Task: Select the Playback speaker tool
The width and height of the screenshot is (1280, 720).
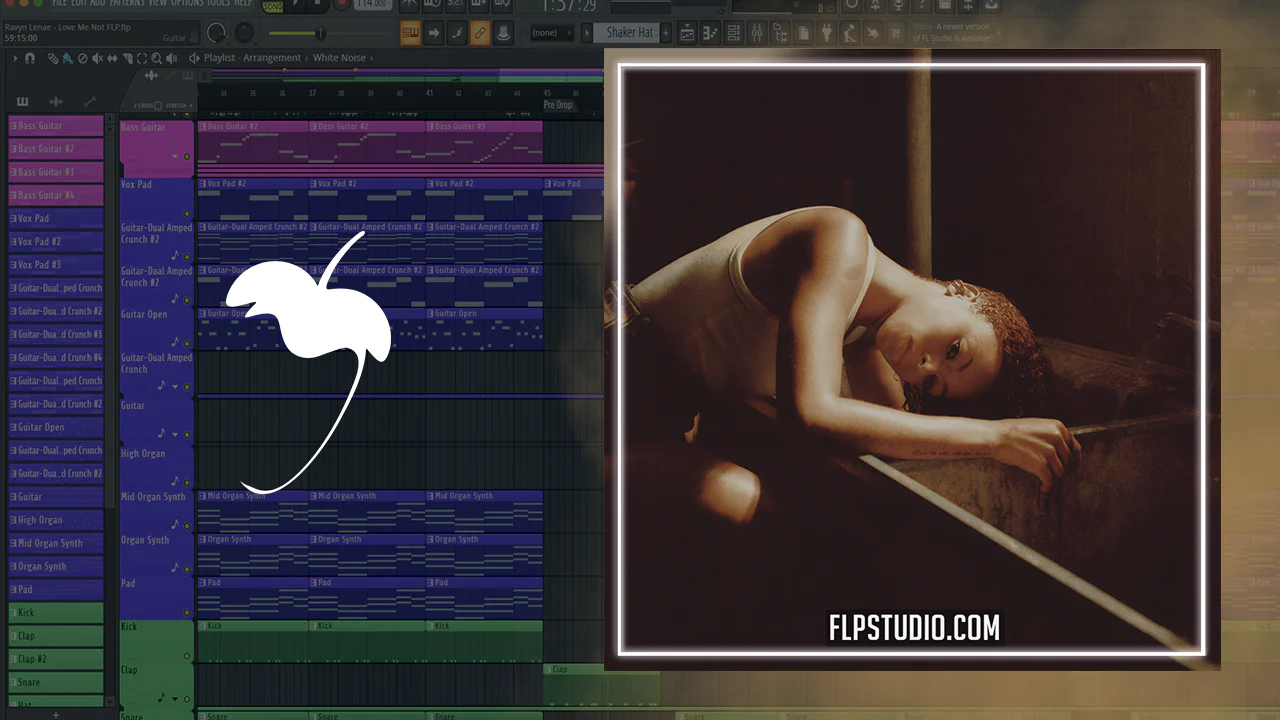Action: [x=171, y=58]
